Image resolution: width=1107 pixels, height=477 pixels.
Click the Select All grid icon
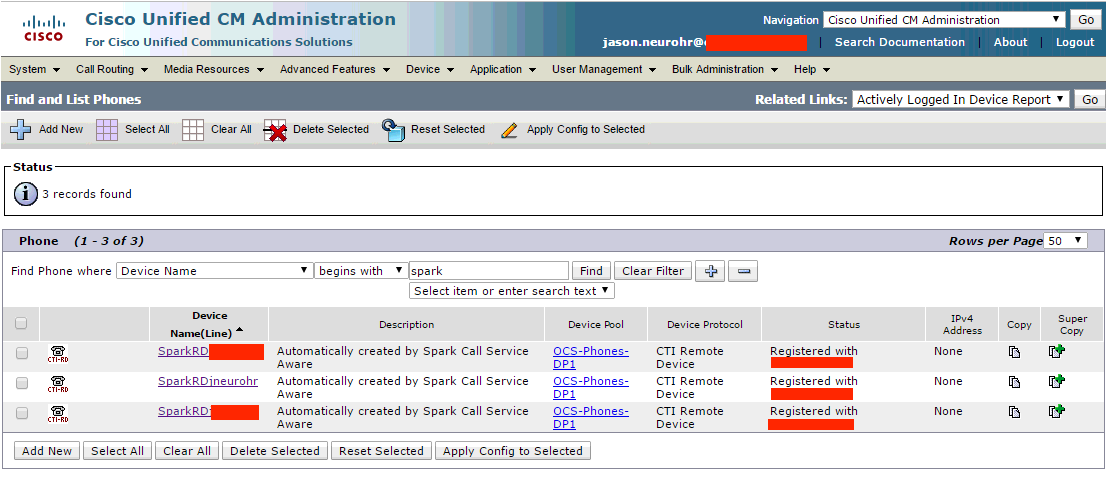tap(107, 130)
